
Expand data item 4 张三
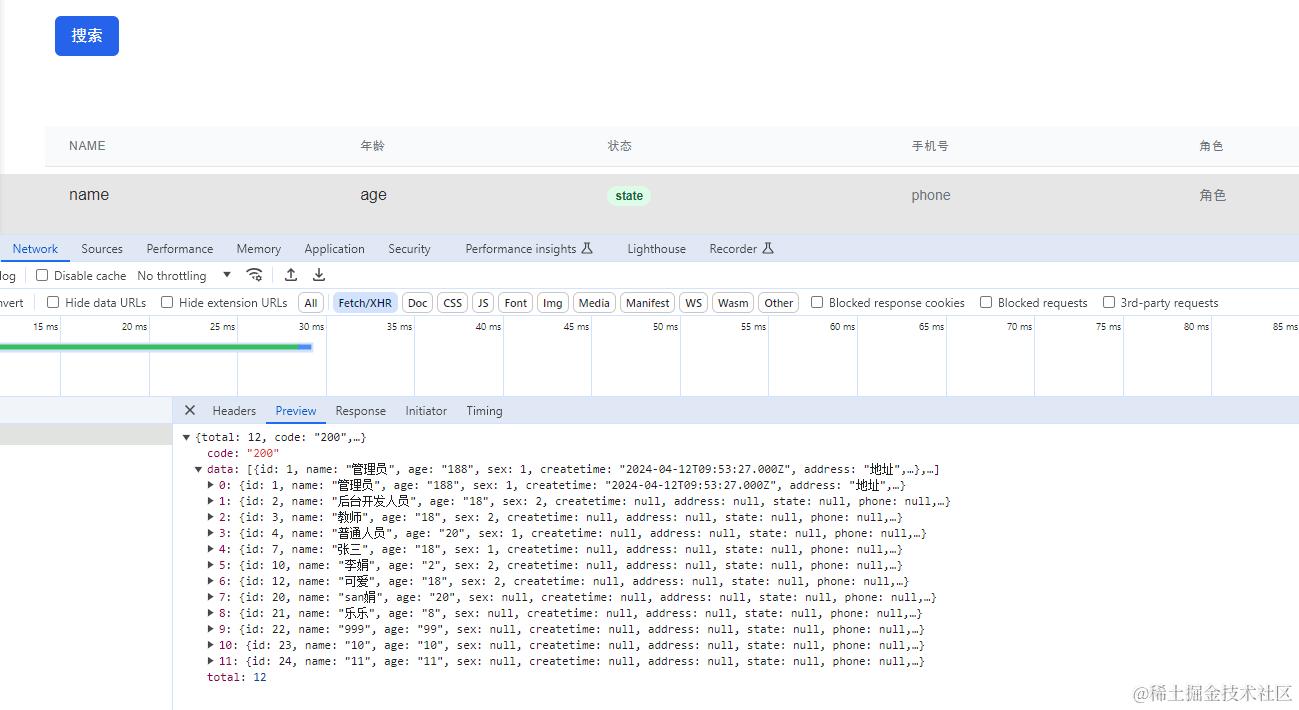tap(211, 550)
